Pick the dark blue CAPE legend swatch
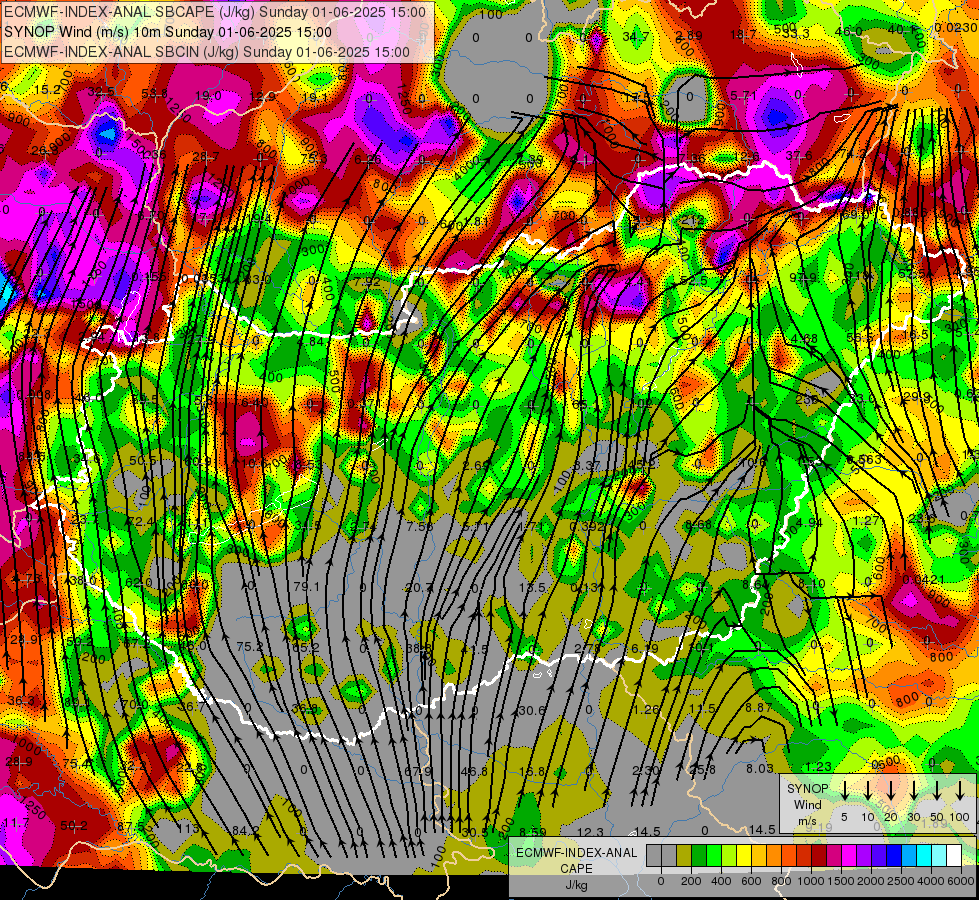This screenshot has width=979, height=900. [x=893, y=856]
